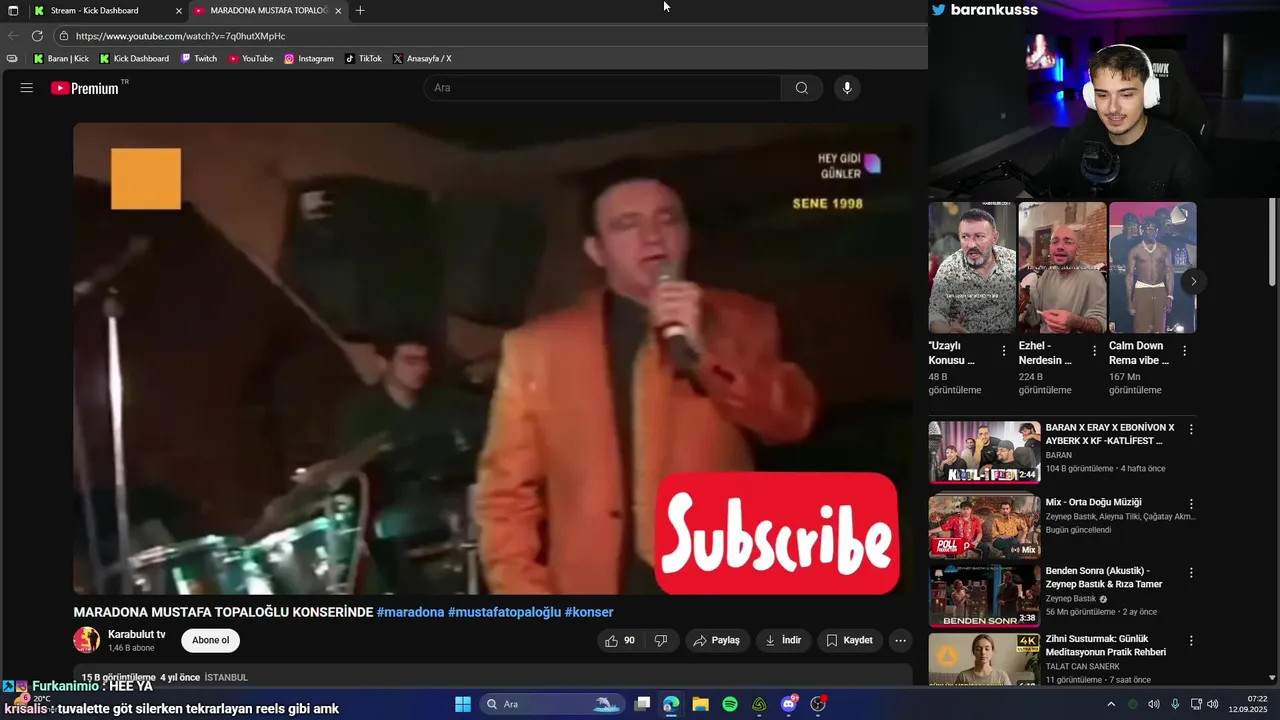
Task: Open options menu for Calm Down Rema short
Action: [1184, 351]
